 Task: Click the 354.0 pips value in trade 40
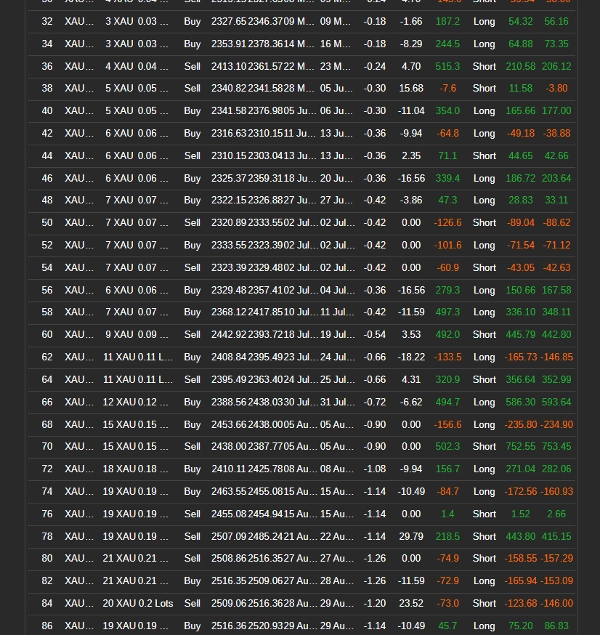447,111
